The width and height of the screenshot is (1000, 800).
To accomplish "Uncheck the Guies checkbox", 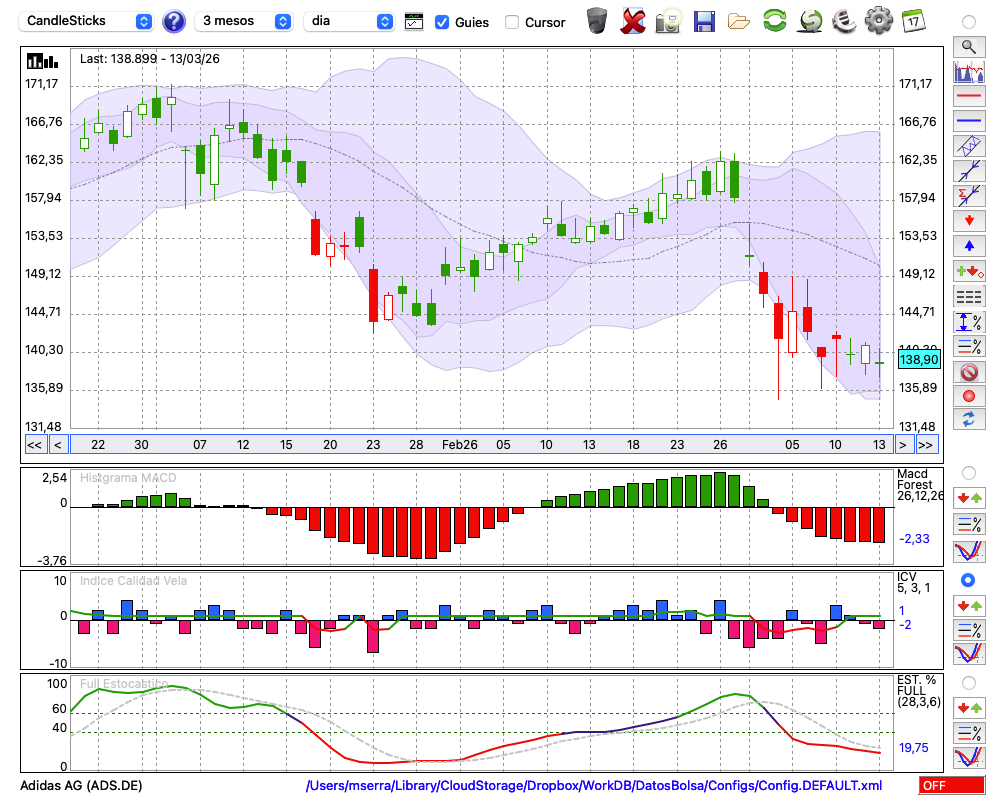I will pos(441,22).
